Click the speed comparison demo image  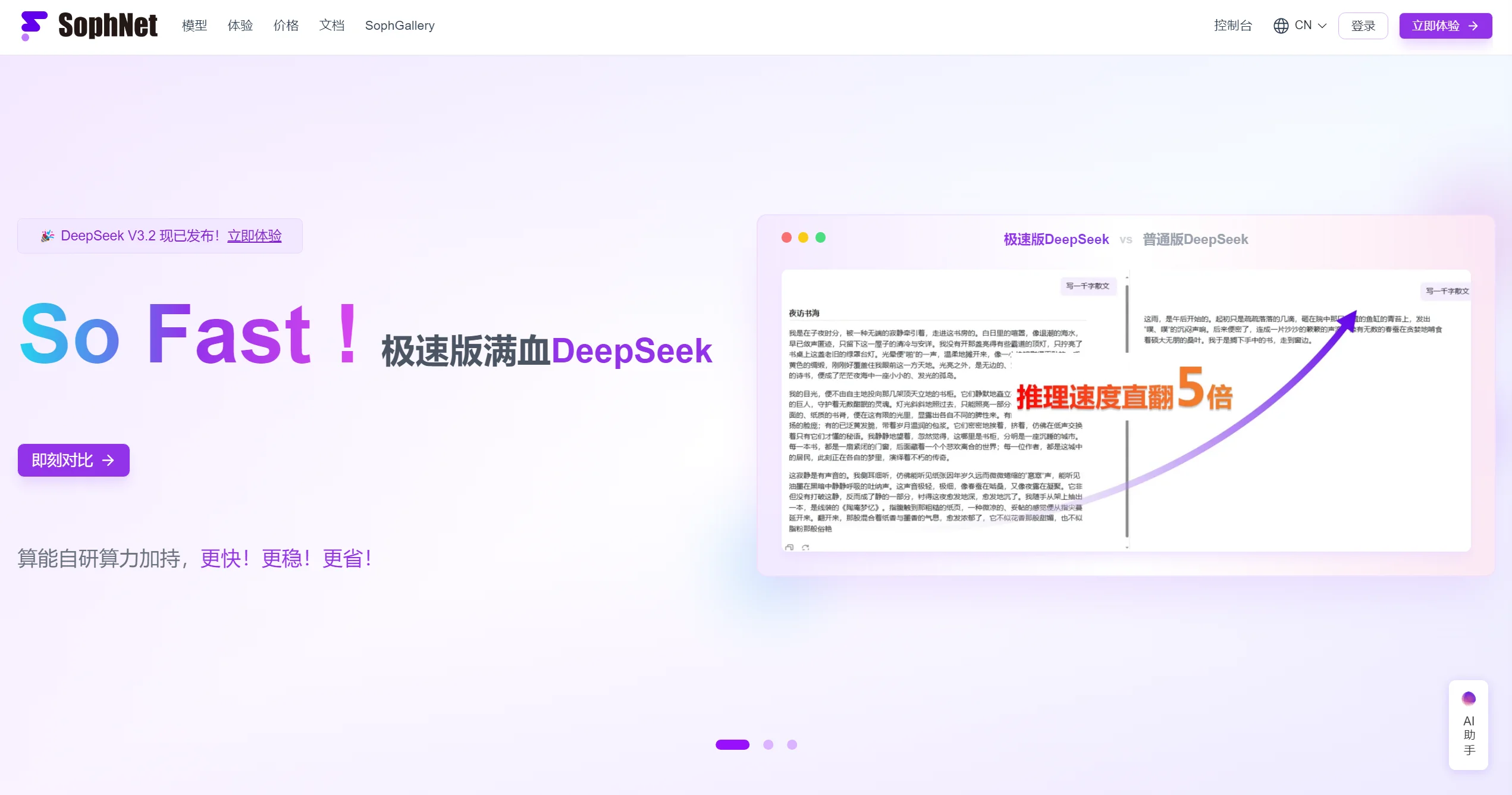pos(1125,411)
